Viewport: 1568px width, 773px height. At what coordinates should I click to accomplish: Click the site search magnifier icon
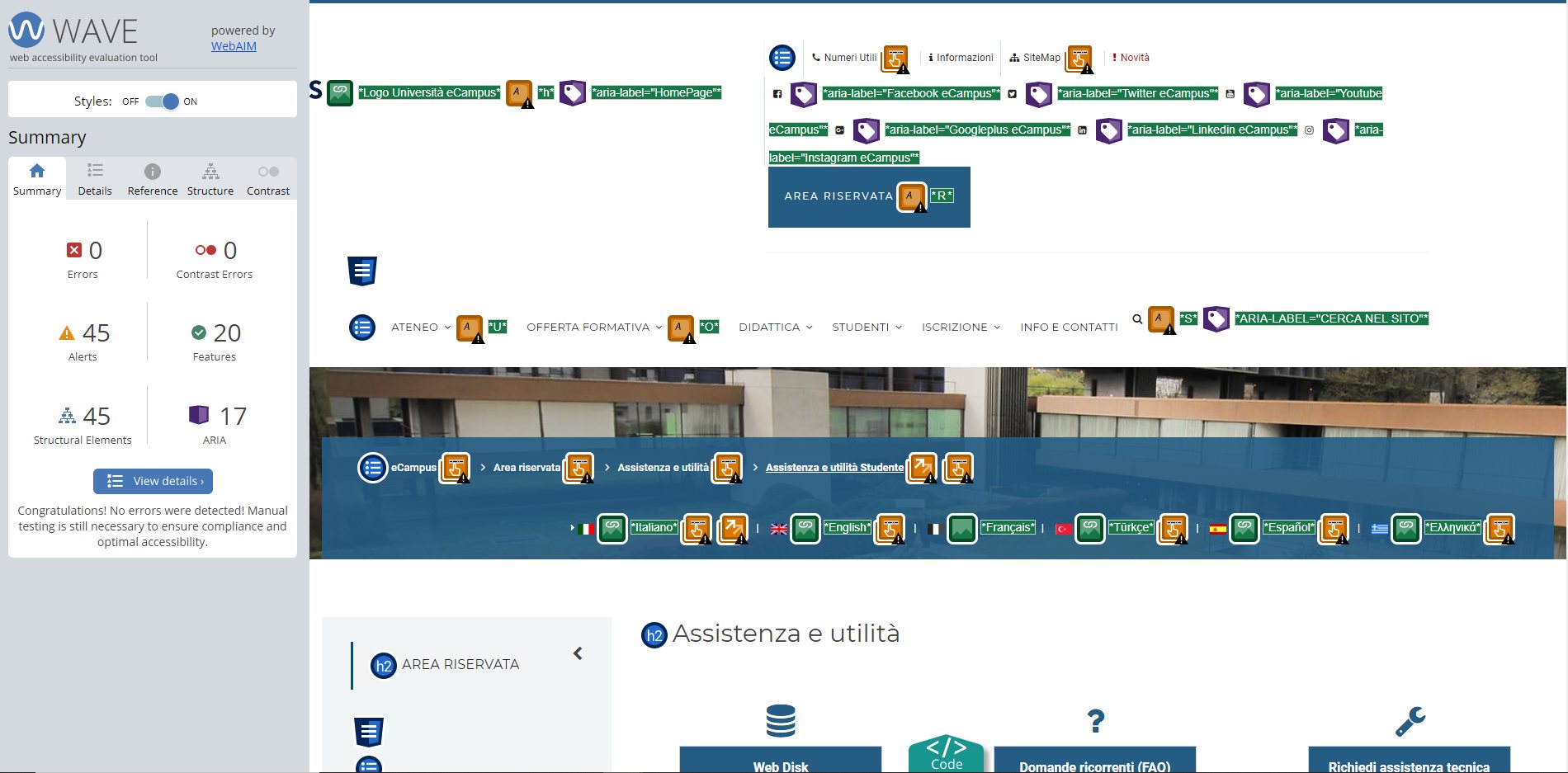1137,319
